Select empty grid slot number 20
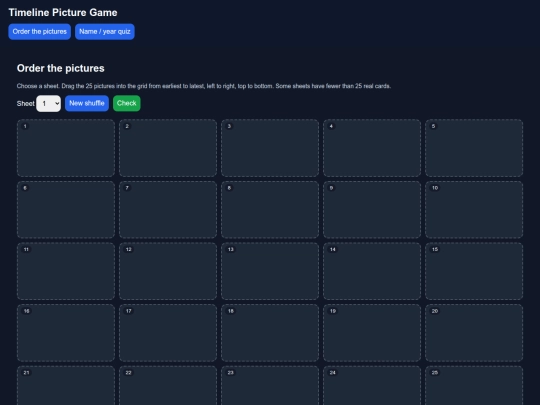This screenshot has height=405, width=540. 474,333
